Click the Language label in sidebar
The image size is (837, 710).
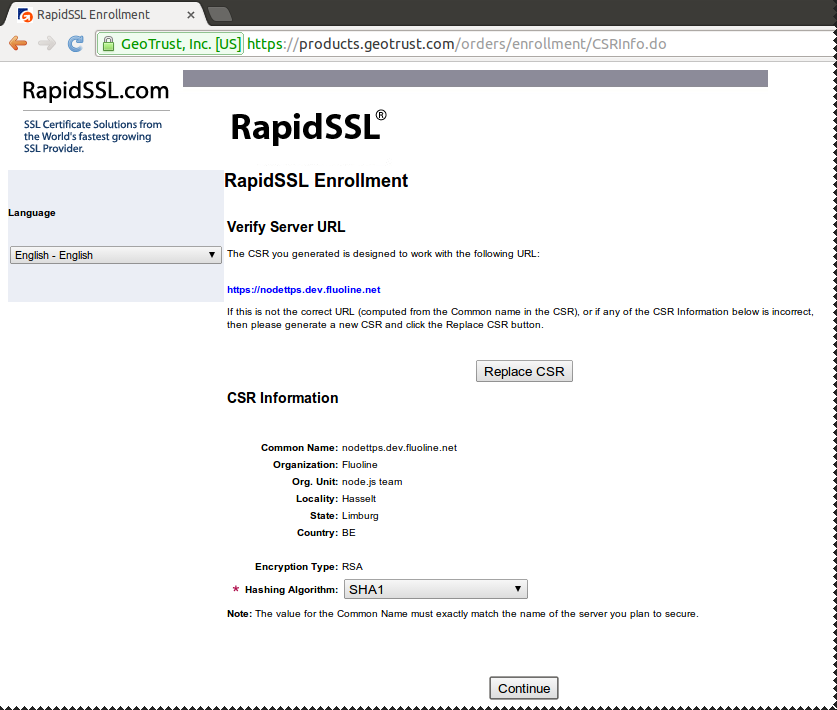(x=32, y=213)
